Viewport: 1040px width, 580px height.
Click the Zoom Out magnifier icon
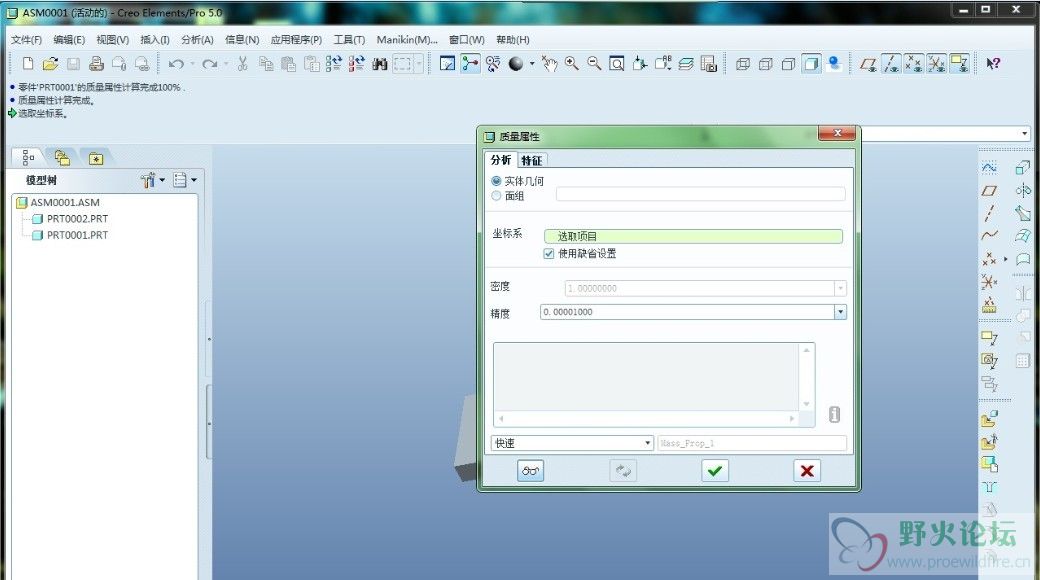tap(594, 64)
